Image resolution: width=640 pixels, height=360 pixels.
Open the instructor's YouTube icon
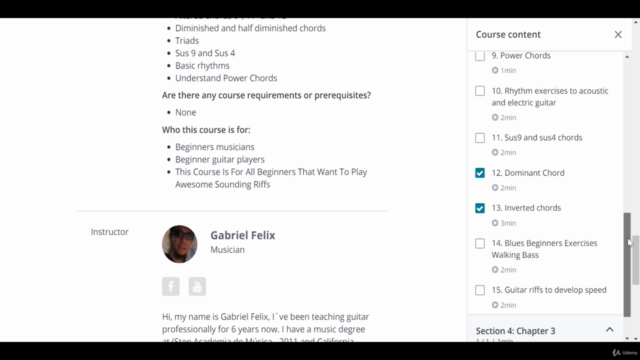point(197,286)
